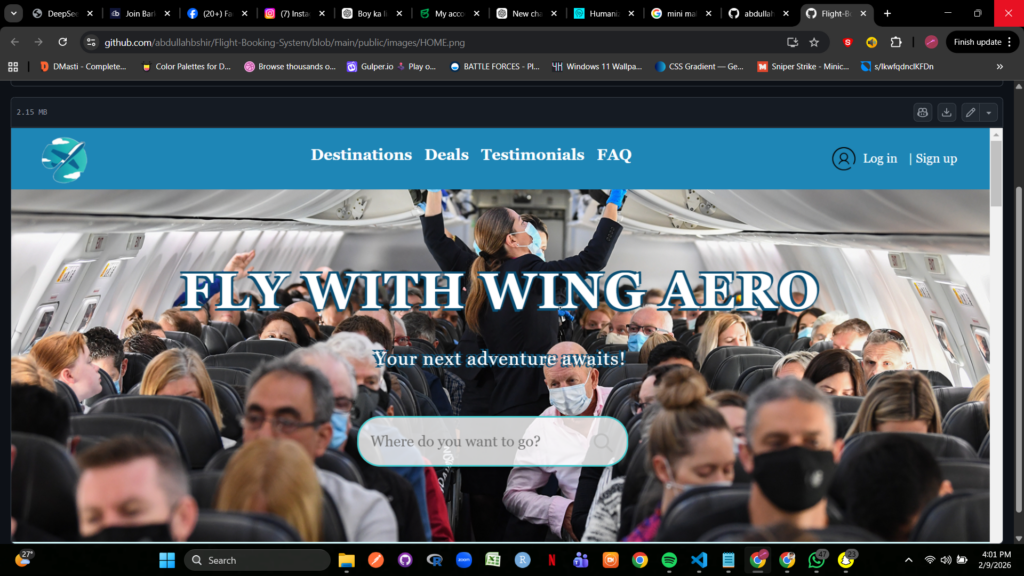Open WhatsApp from the taskbar
Image resolution: width=1024 pixels, height=576 pixels.
click(816, 560)
